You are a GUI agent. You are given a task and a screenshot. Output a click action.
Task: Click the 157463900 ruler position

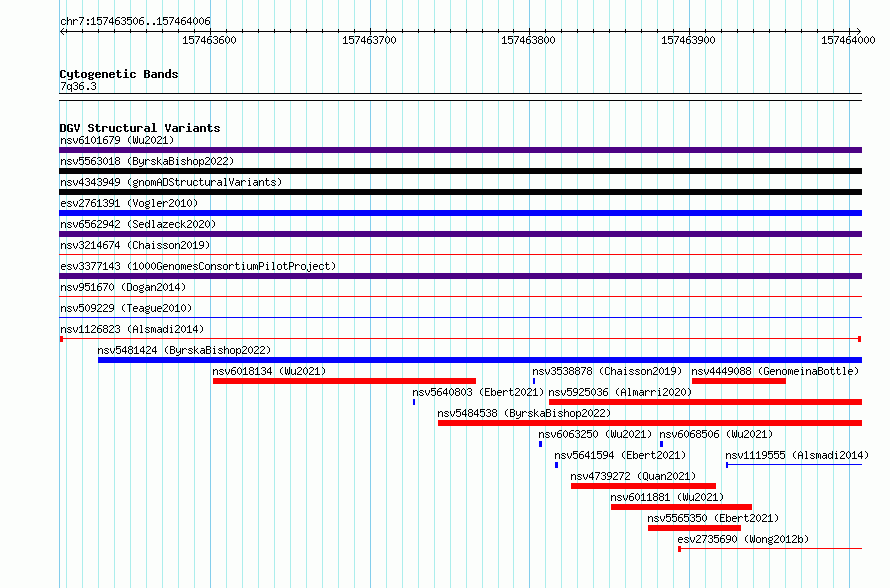(689, 40)
